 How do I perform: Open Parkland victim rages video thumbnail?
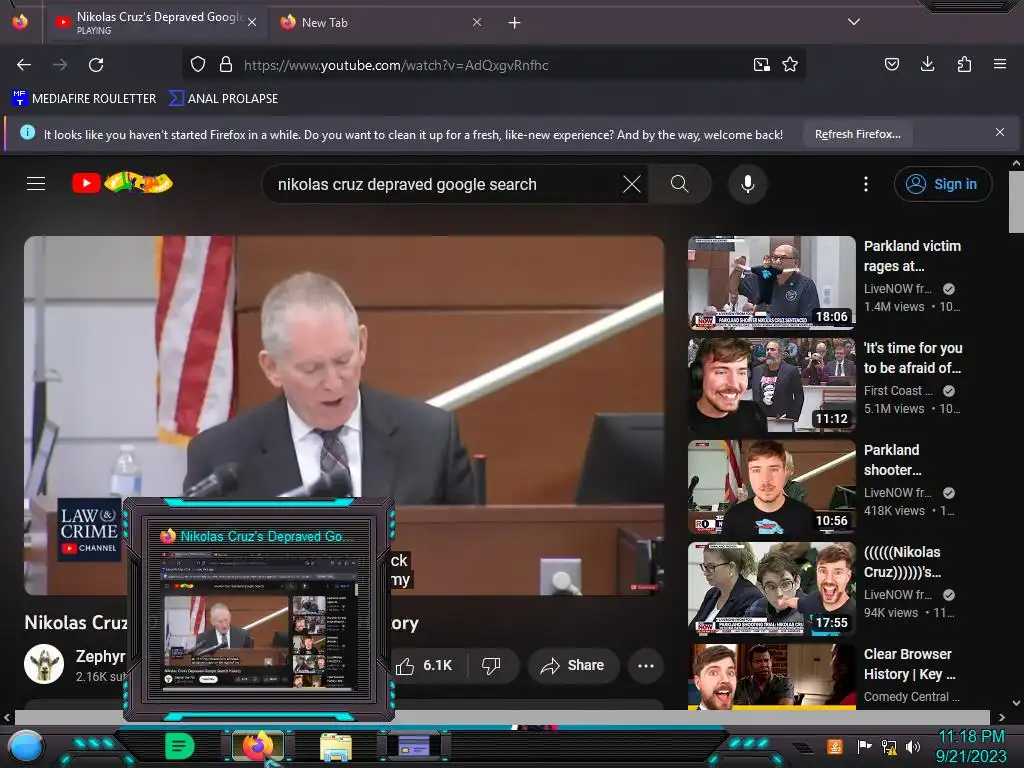click(771, 282)
